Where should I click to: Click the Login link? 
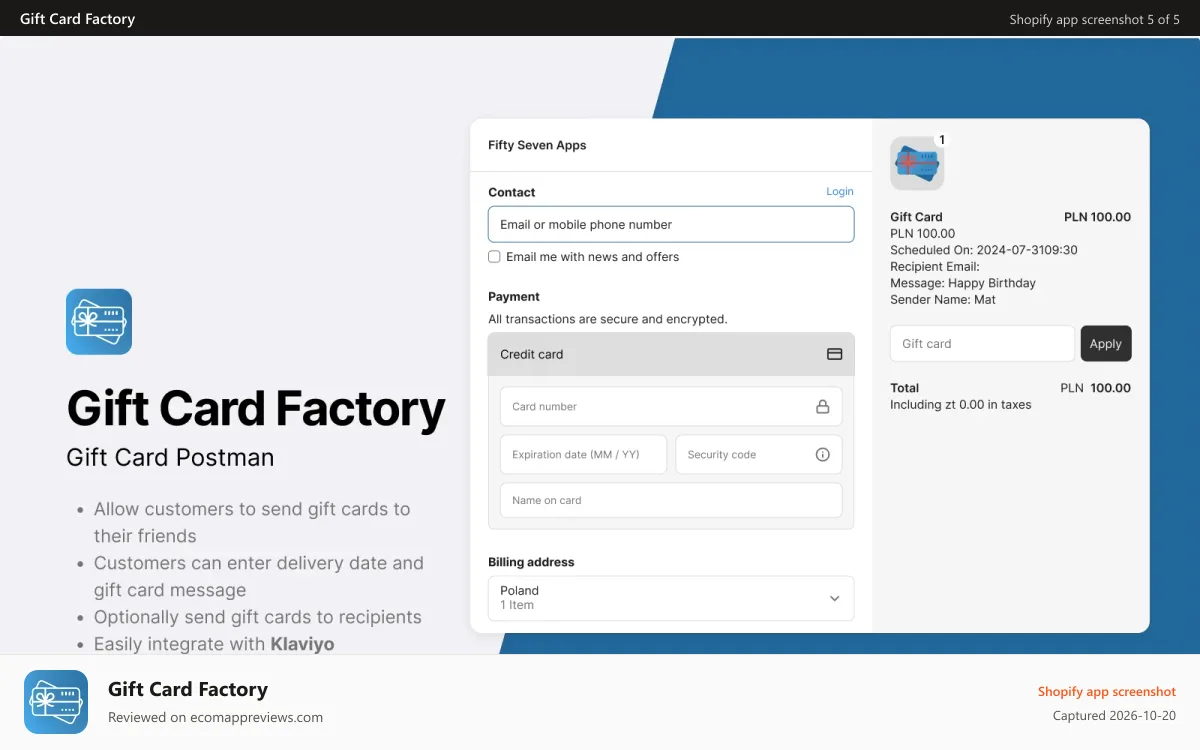(x=840, y=191)
